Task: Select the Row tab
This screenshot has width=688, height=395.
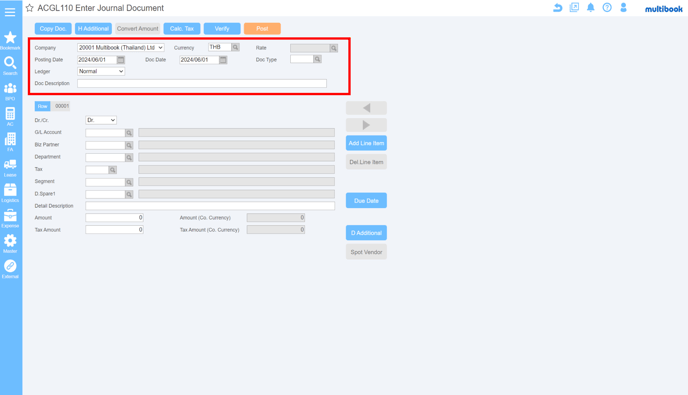Action: pyautogui.click(x=43, y=106)
